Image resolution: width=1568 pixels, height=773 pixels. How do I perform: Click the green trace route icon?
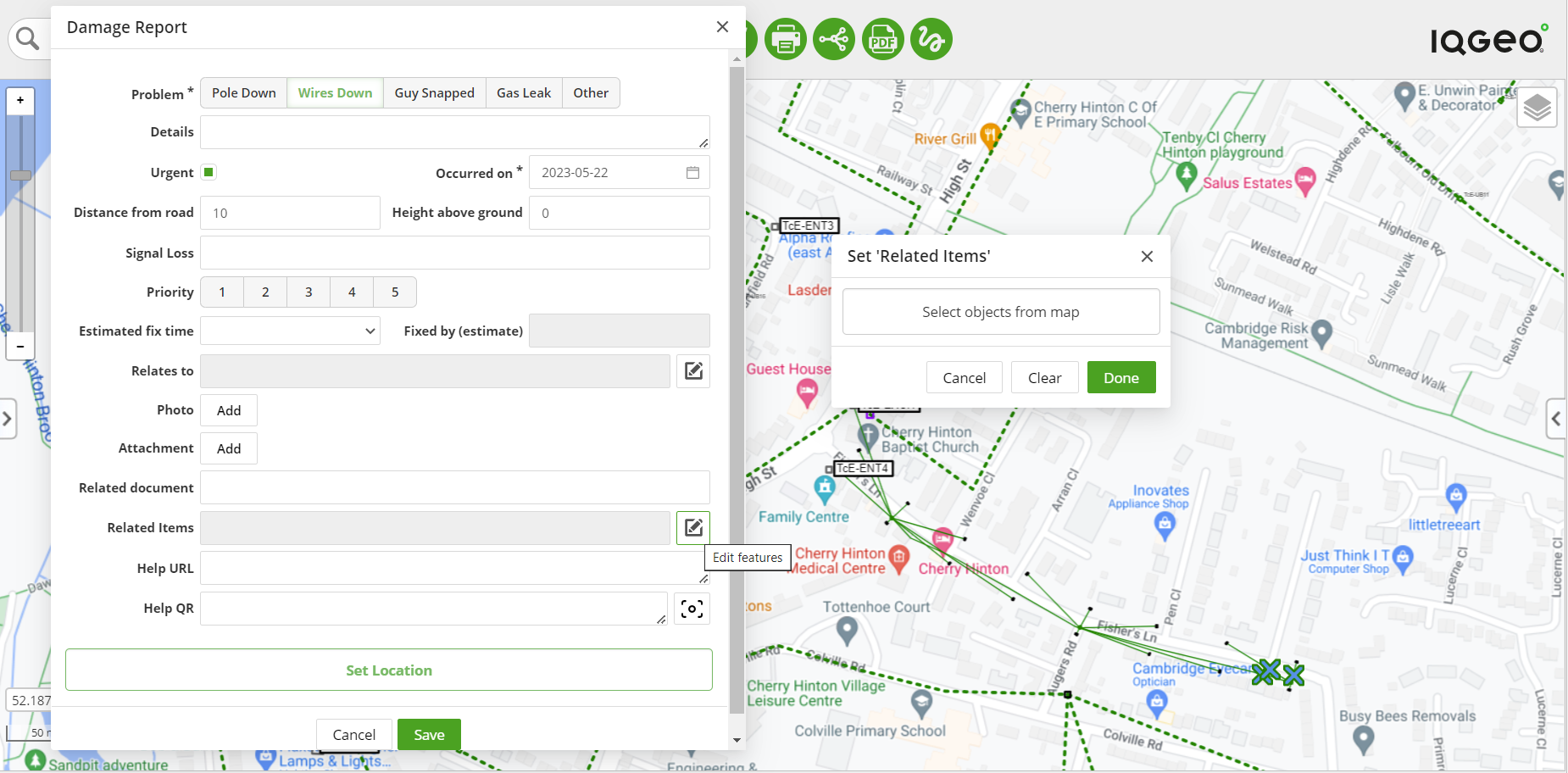click(931, 39)
